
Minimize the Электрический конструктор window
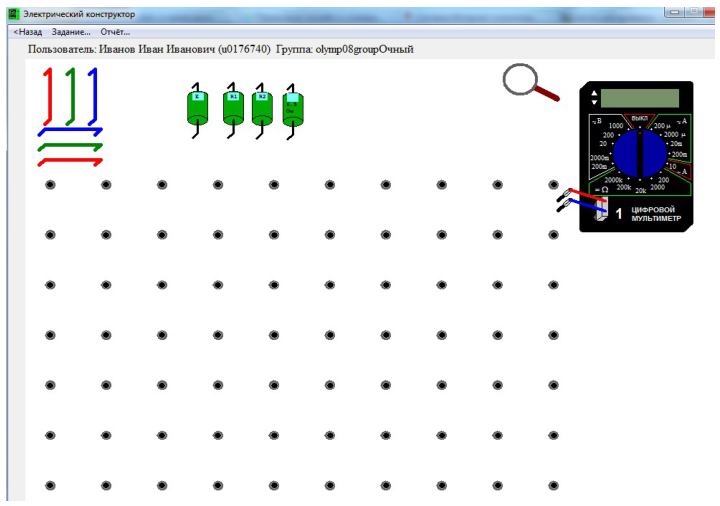(x=674, y=12)
